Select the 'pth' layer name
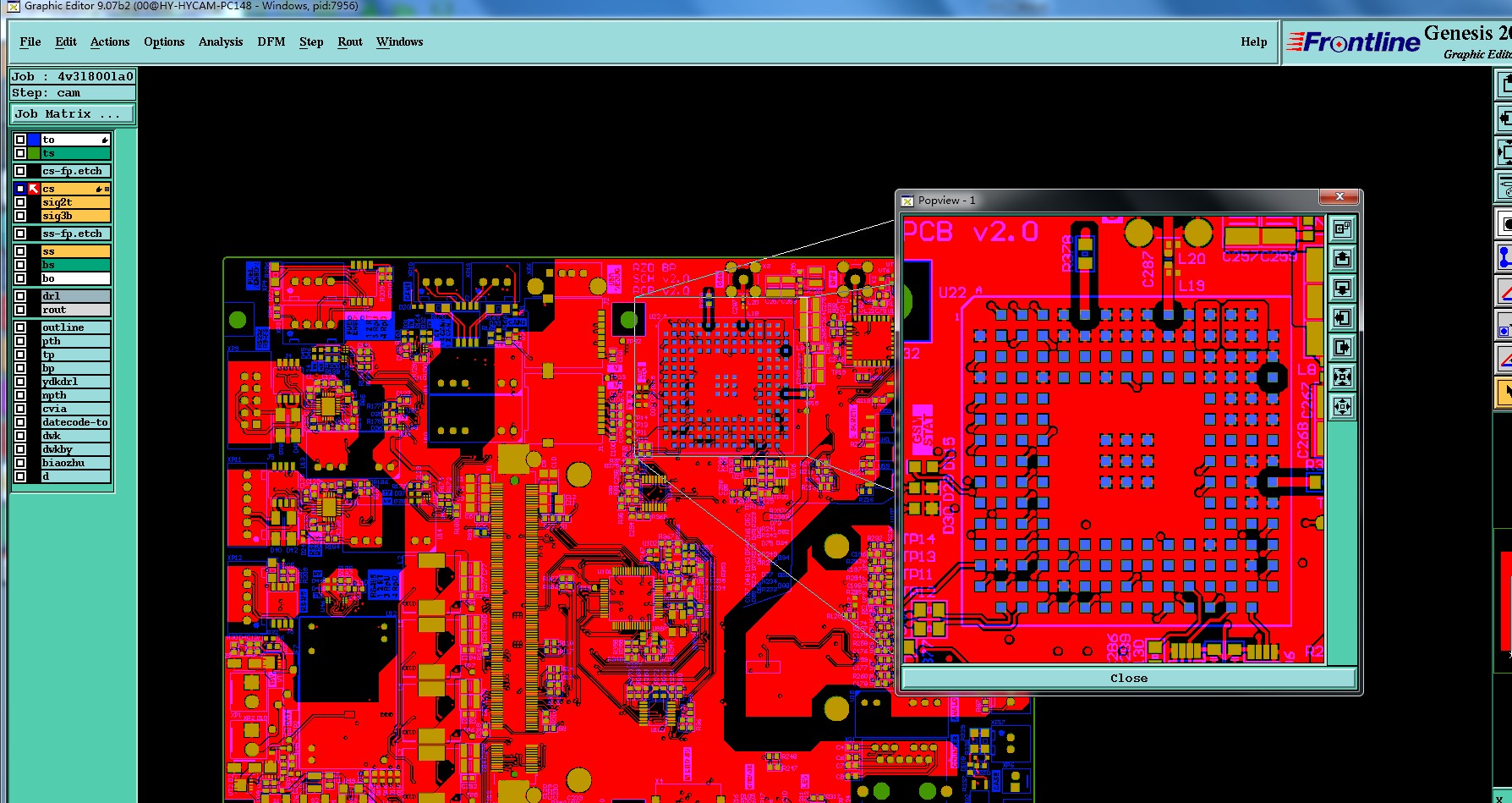The height and width of the screenshot is (803, 1512). 75,341
